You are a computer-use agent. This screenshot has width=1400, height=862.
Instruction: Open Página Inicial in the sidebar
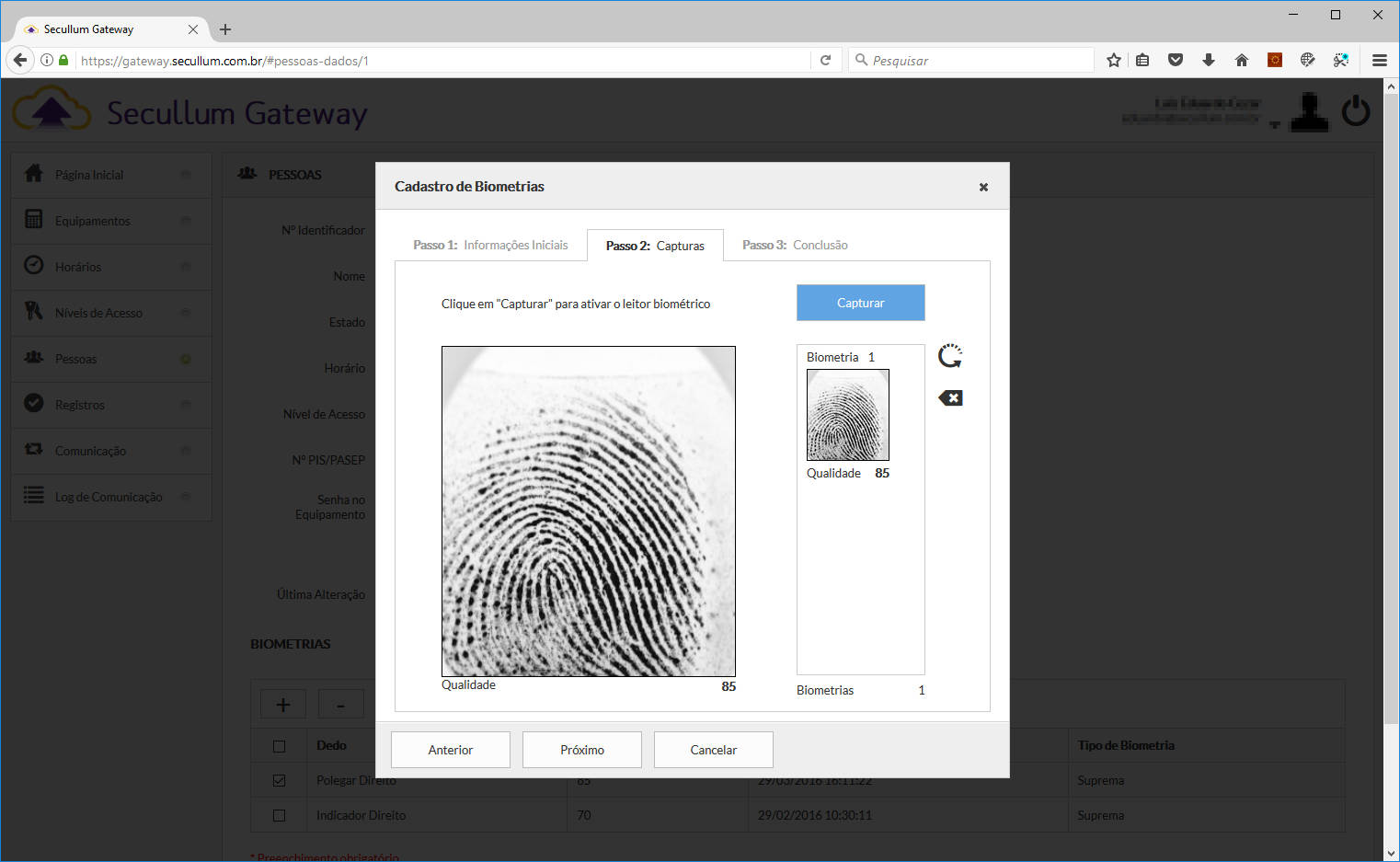click(x=111, y=175)
